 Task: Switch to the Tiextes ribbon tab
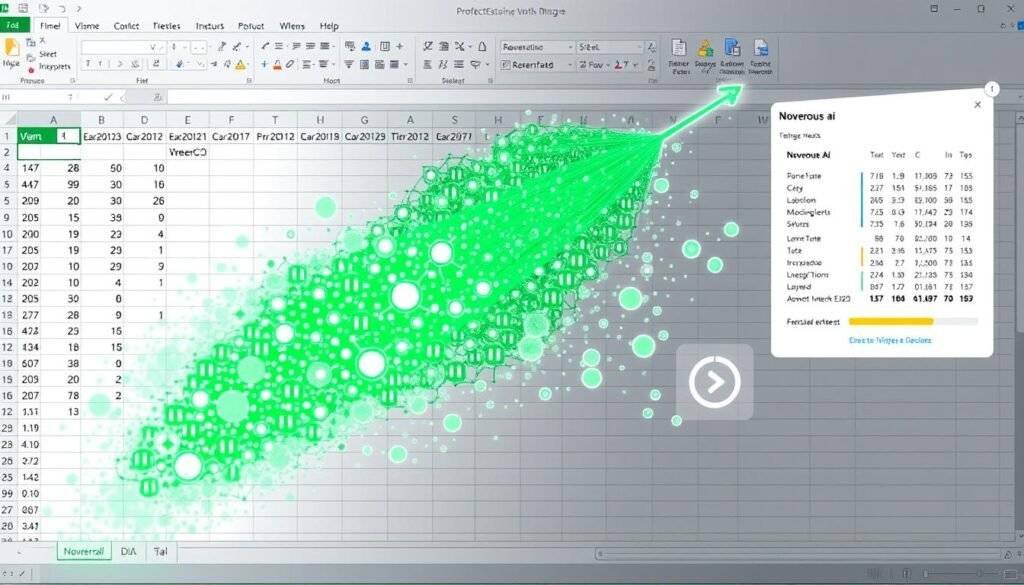pyautogui.click(x=167, y=25)
